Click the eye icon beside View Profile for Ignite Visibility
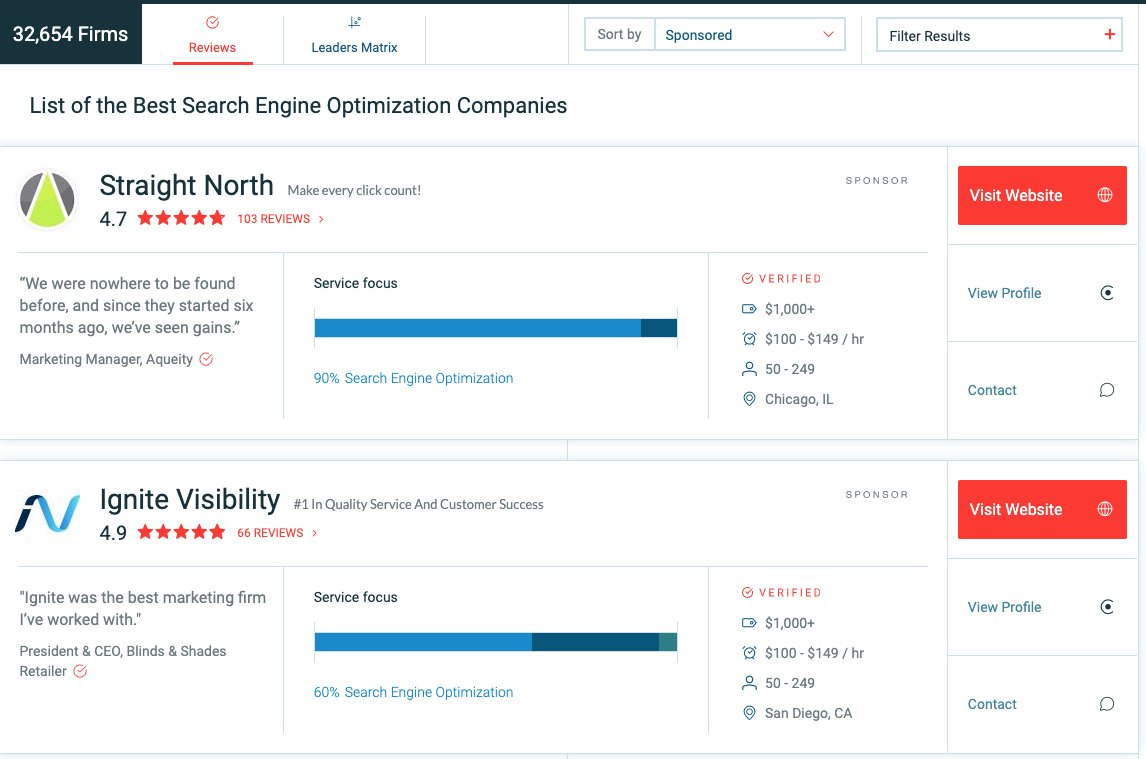1146x759 pixels. 1107,605
